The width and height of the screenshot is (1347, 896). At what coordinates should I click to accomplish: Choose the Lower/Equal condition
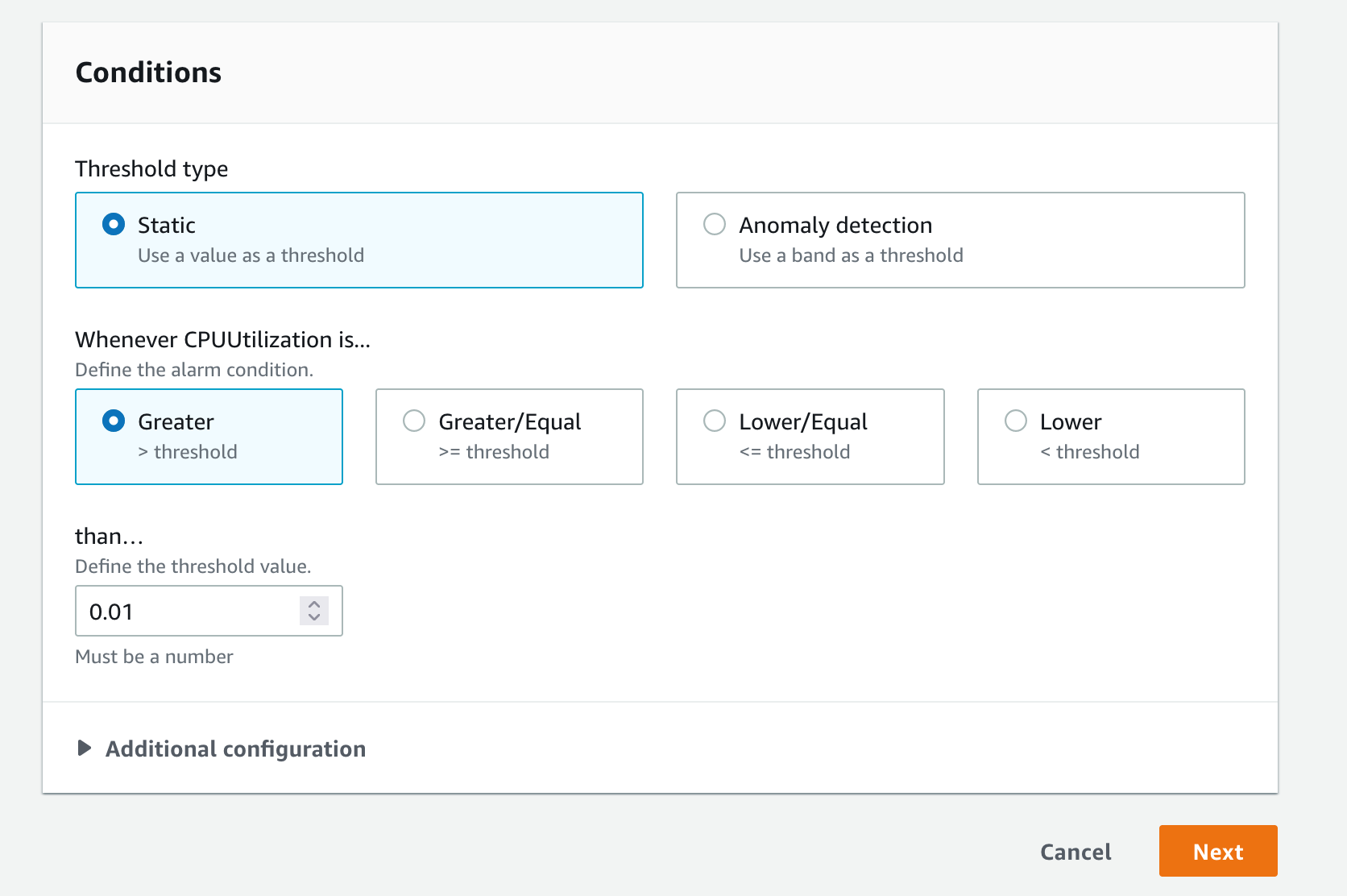click(715, 421)
